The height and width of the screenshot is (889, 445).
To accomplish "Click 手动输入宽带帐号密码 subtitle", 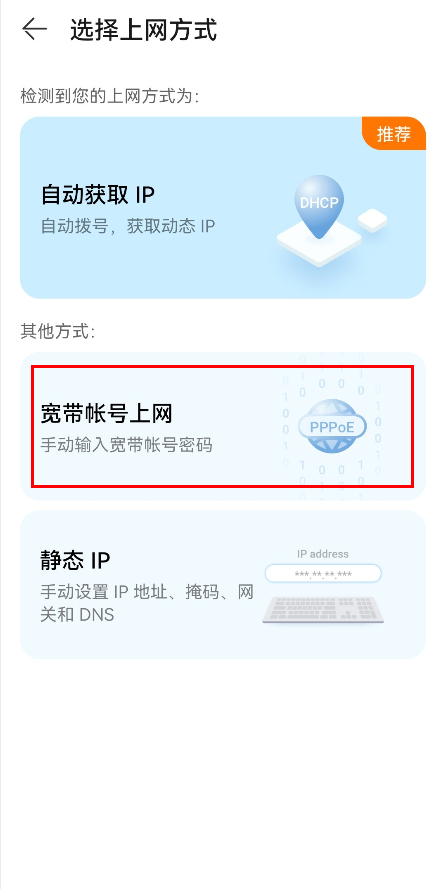I will 126,445.
